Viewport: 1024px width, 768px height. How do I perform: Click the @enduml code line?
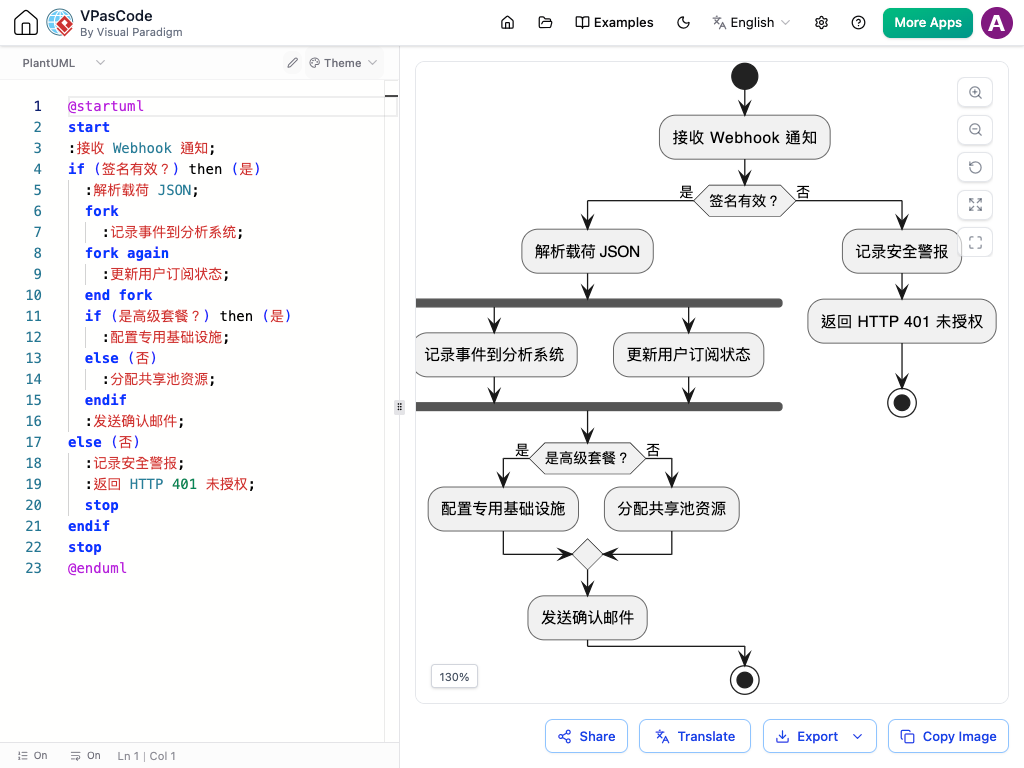click(97, 568)
